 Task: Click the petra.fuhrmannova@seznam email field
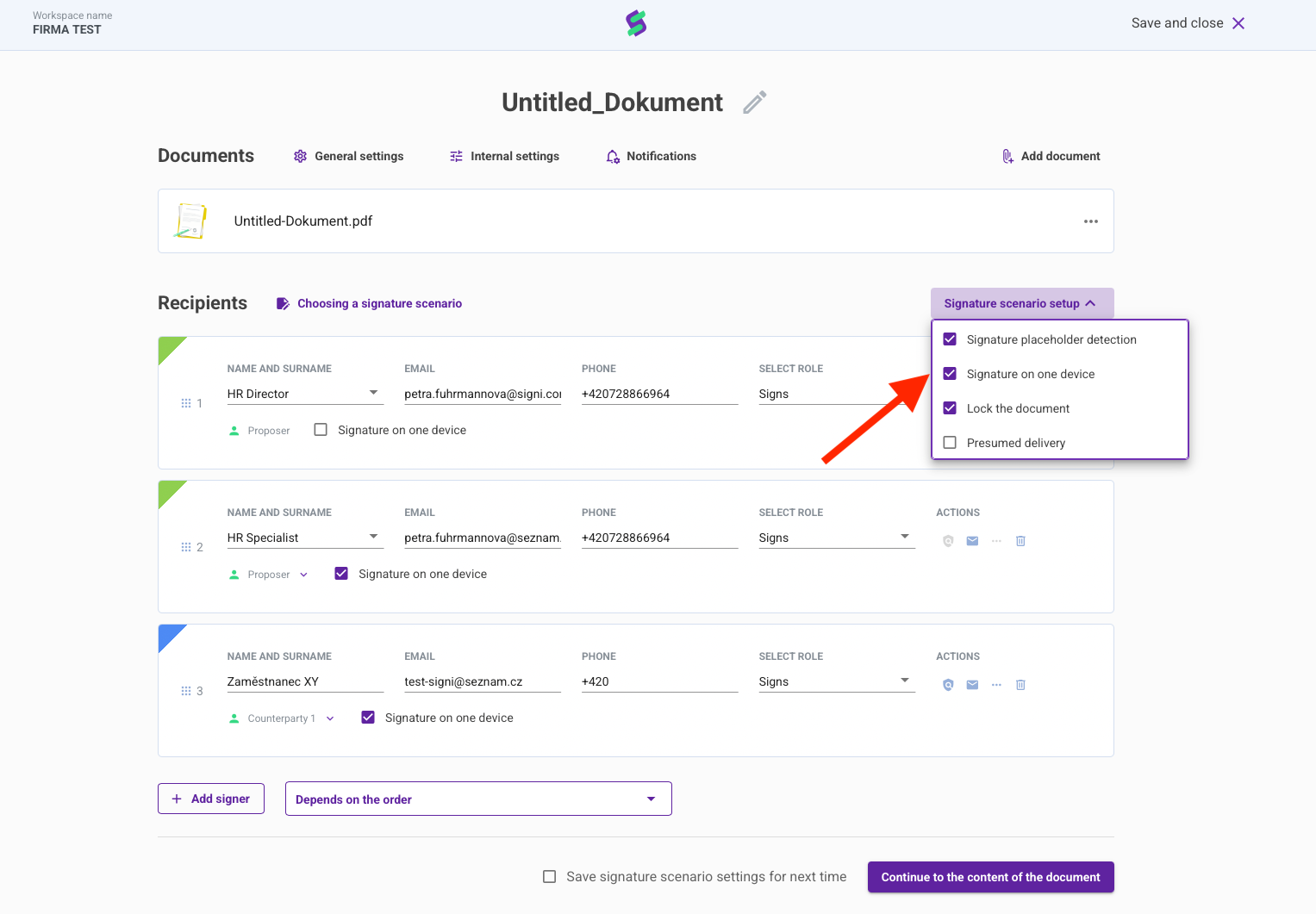(483, 538)
